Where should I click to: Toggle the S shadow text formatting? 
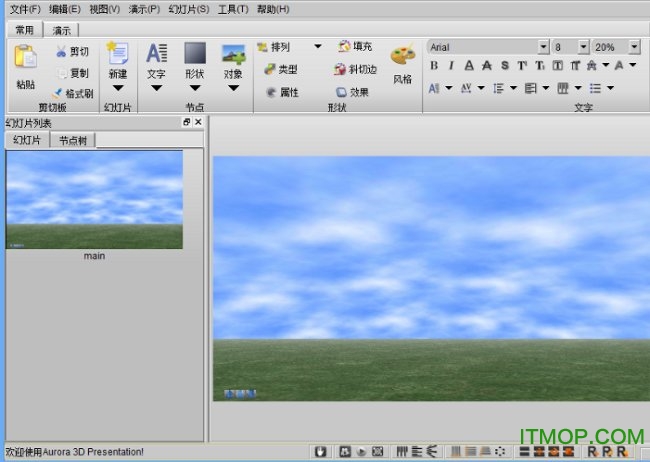pyautogui.click(x=505, y=66)
